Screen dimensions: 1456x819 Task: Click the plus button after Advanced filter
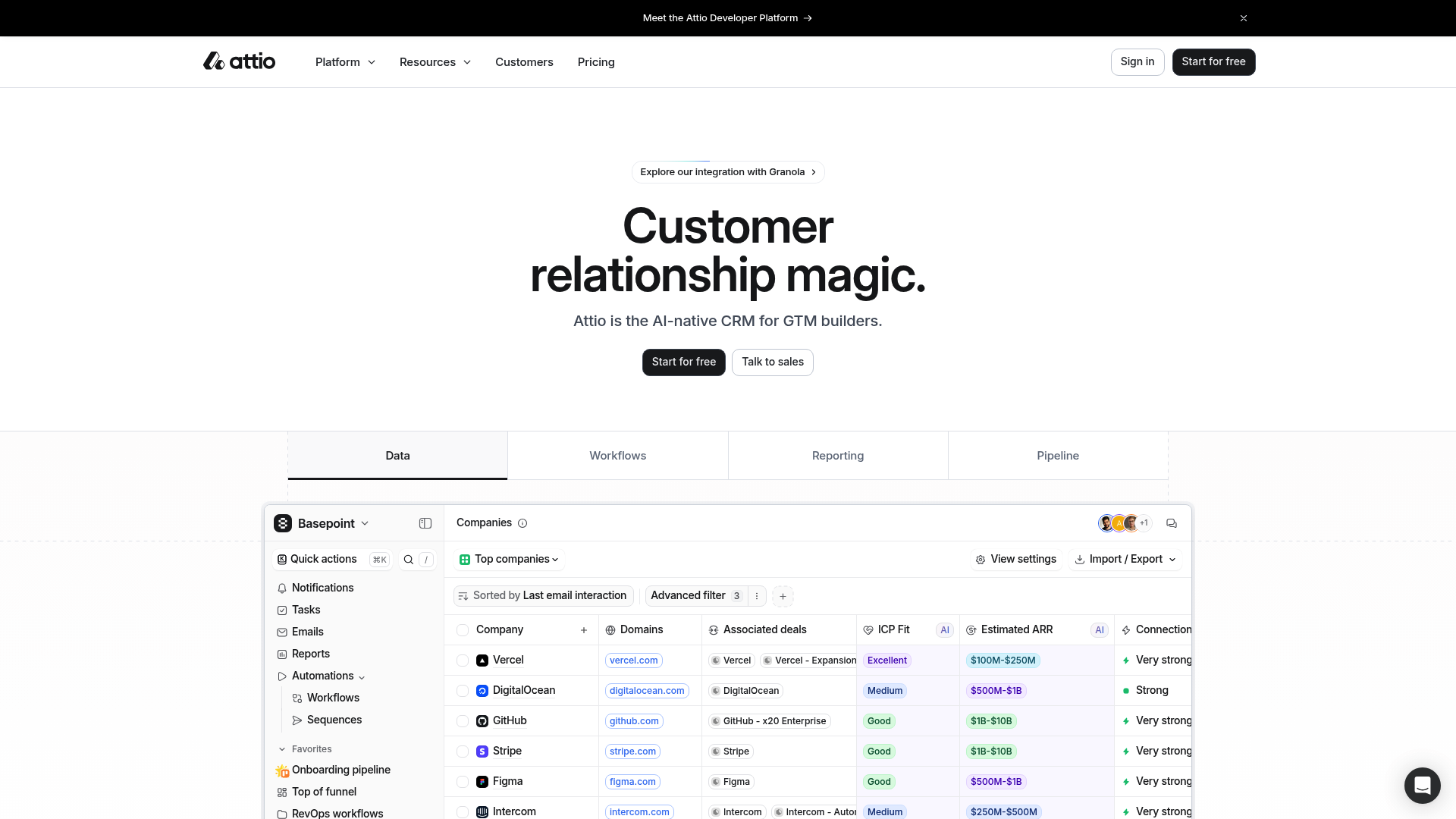(x=783, y=596)
